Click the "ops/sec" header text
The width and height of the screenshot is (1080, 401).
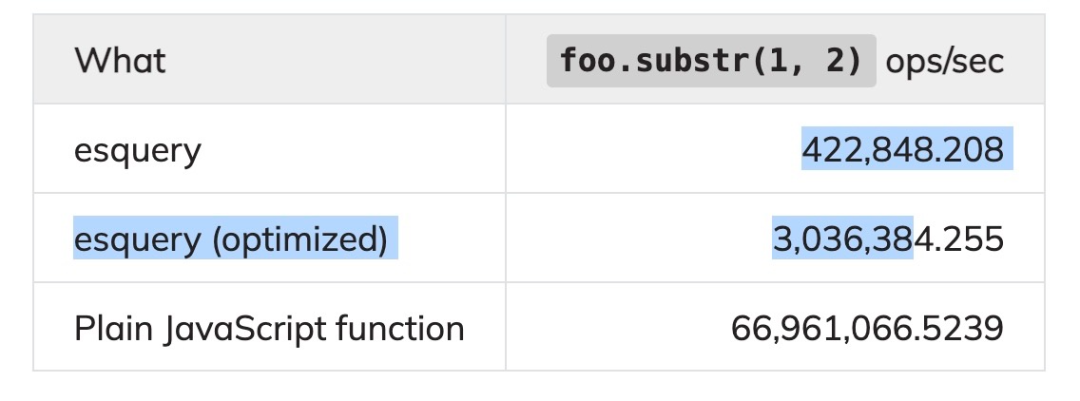click(x=945, y=61)
